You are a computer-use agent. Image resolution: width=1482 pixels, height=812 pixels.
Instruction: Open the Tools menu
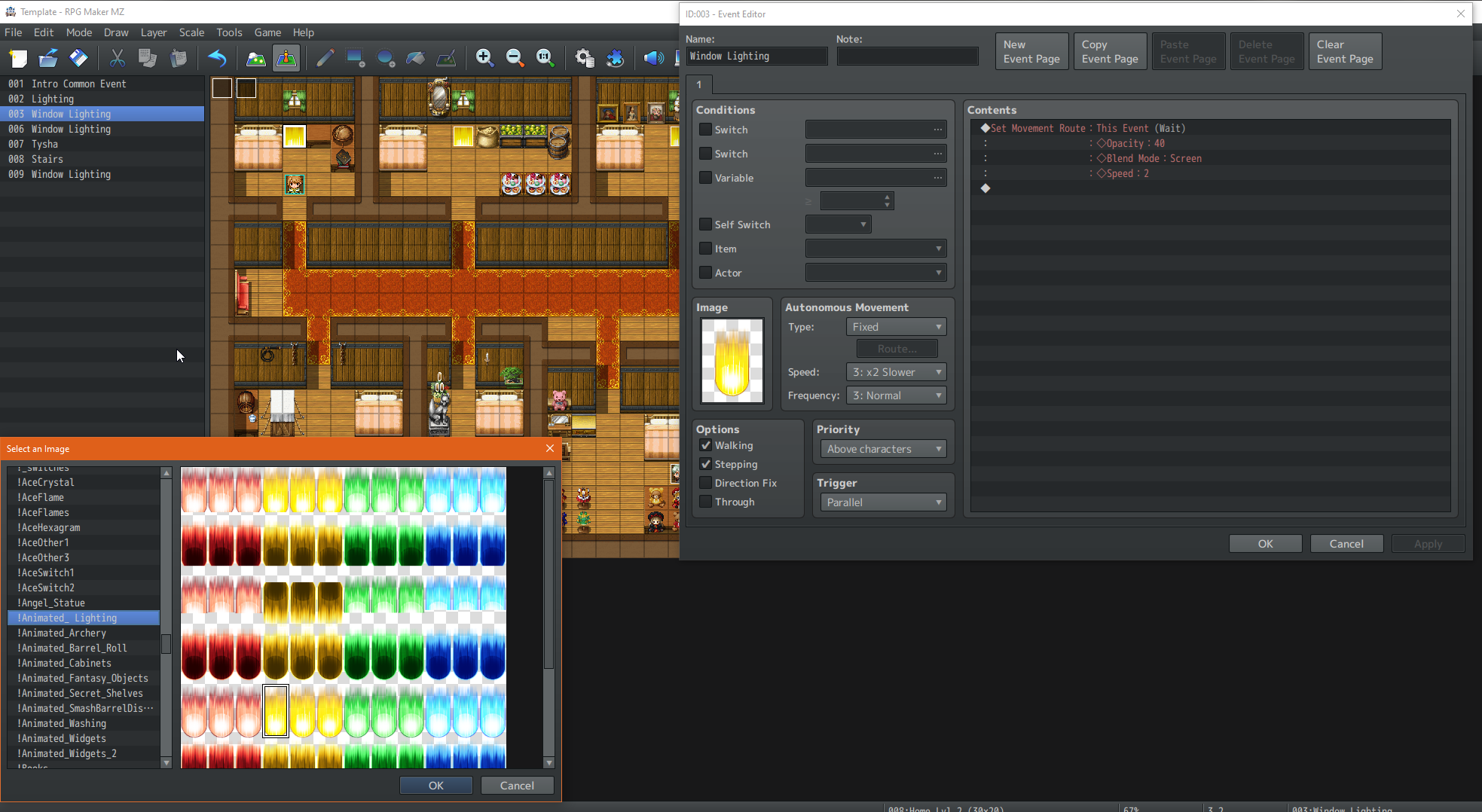pos(229,32)
